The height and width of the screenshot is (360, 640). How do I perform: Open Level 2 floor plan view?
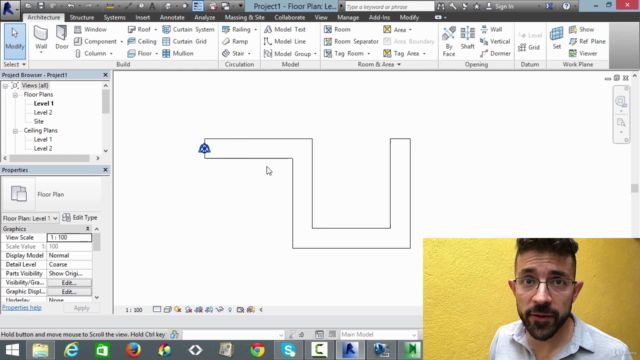point(43,113)
